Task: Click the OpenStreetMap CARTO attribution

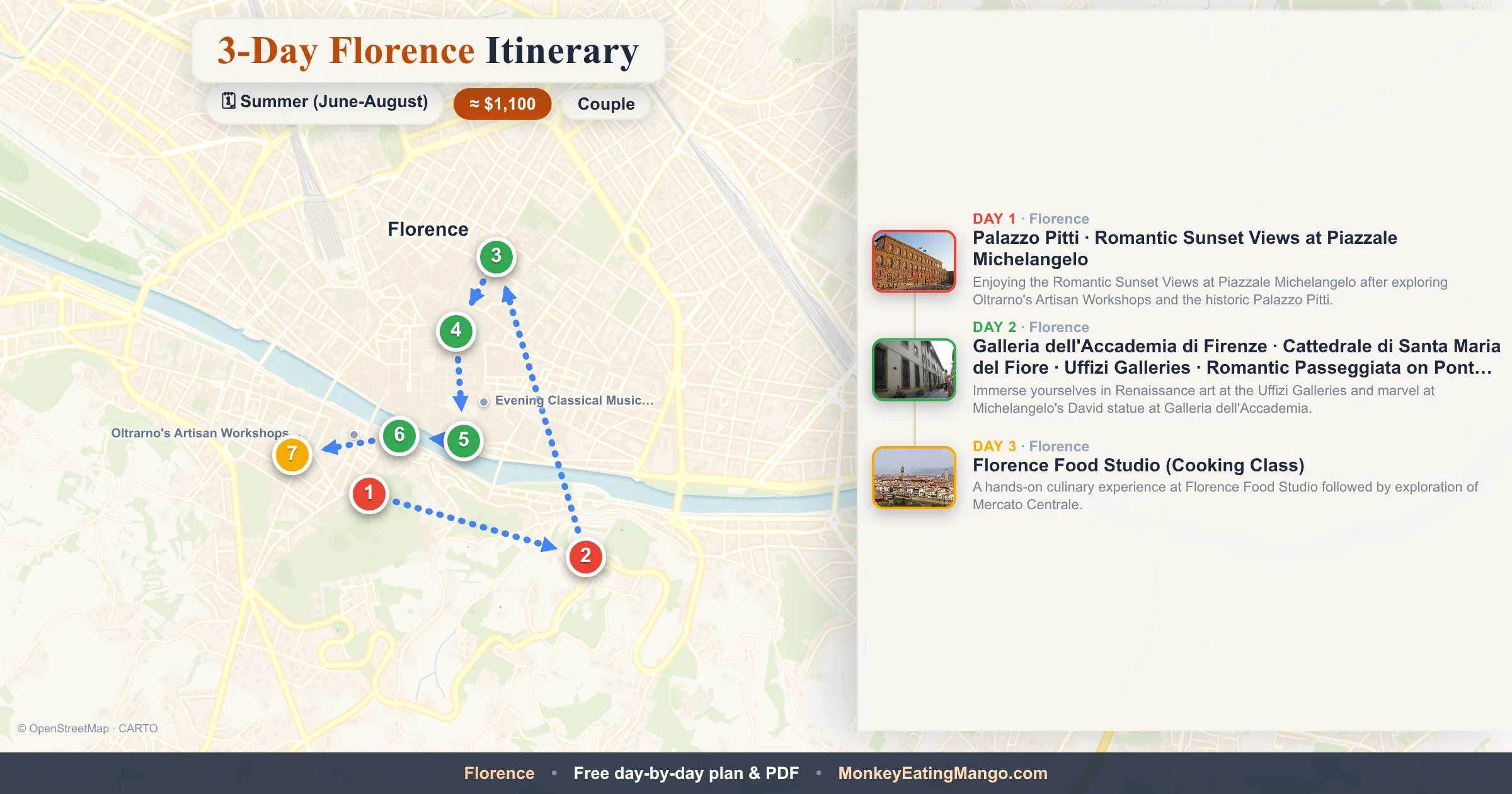Action: click(88, 728)
